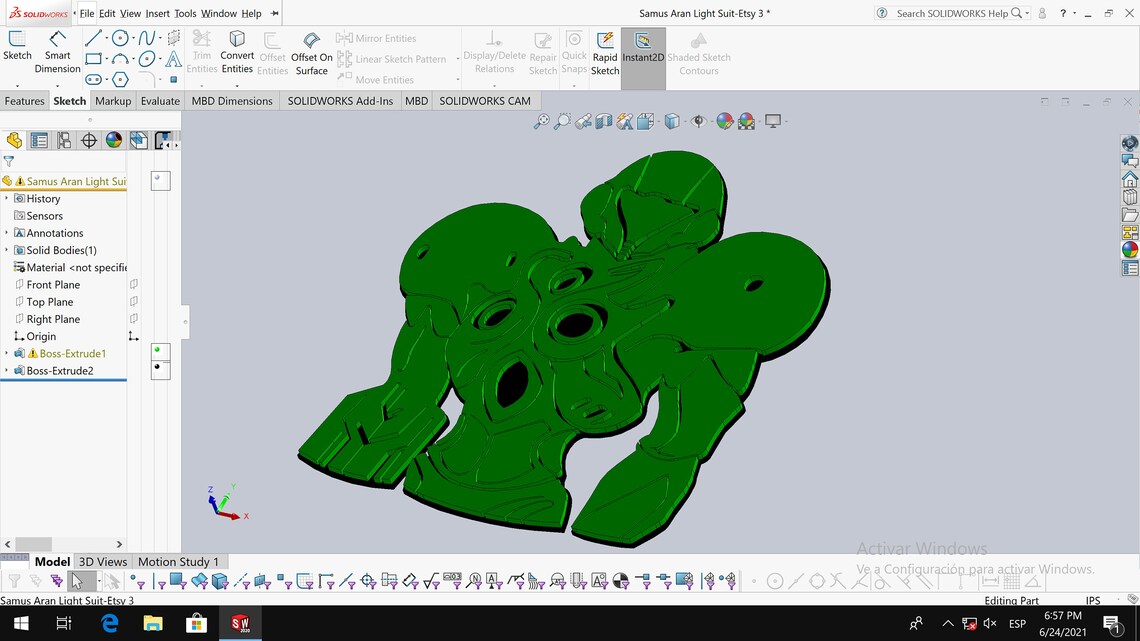Switch to the Motion Study 1 tab

(x=178, y=562)
